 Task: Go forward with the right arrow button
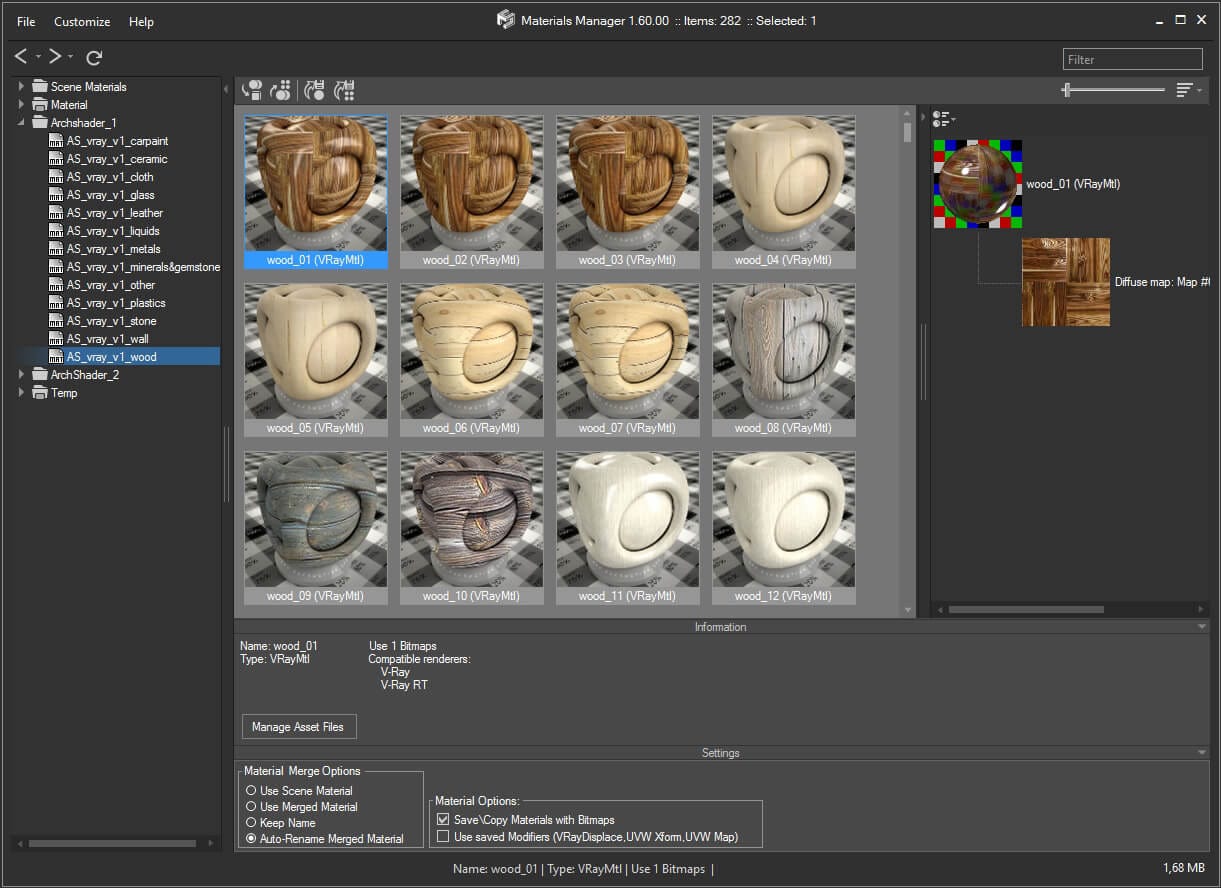pyautogui.click(x=56, y=57)
